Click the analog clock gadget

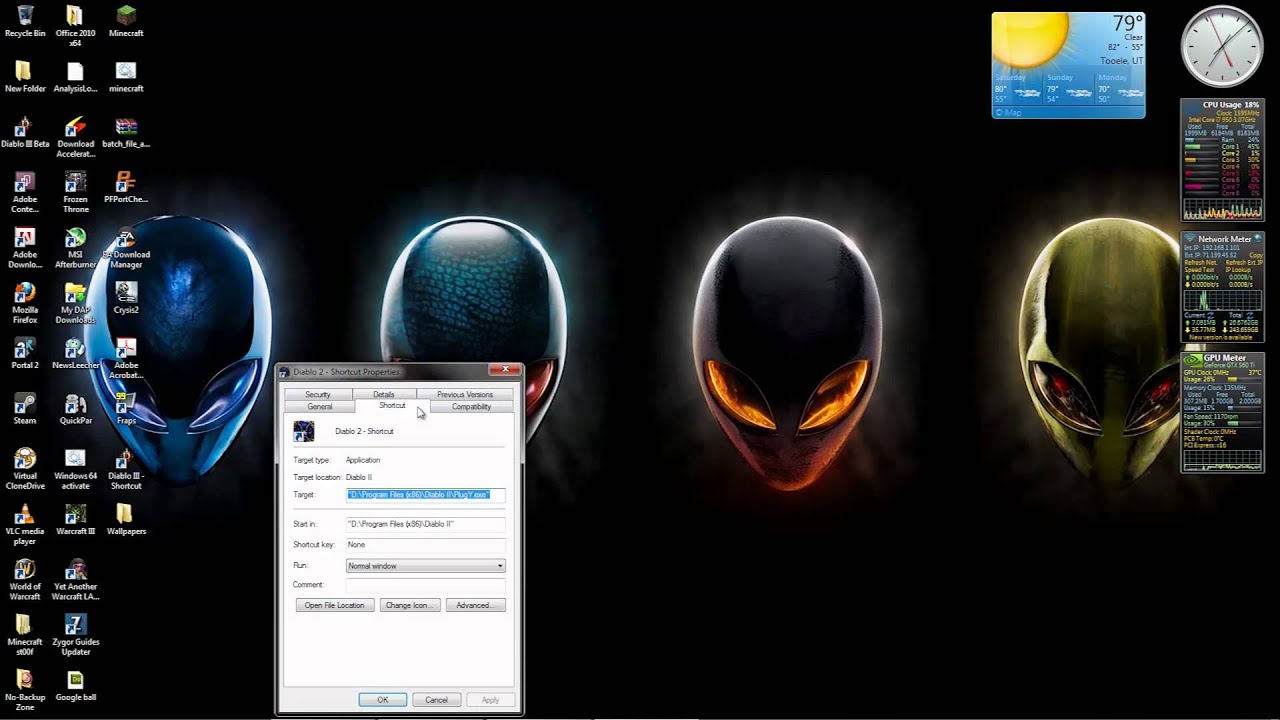(x=1222, y=47)
